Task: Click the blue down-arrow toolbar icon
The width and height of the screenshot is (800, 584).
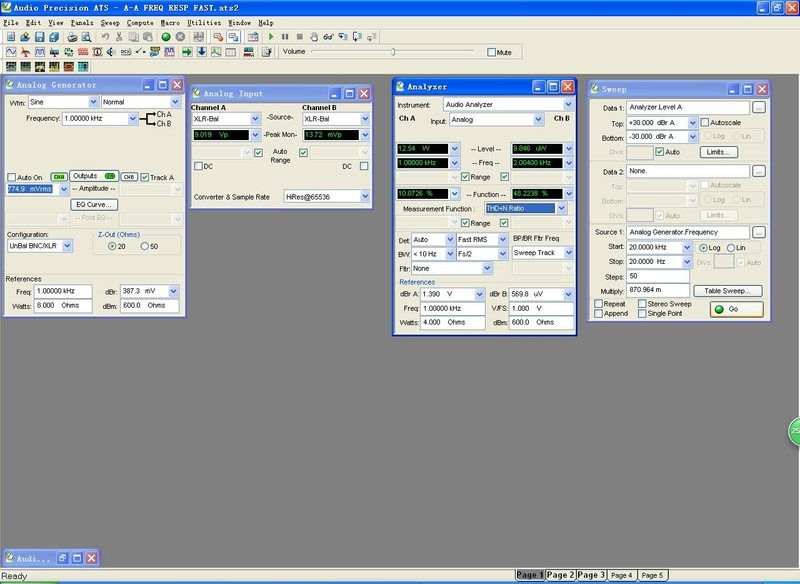Action: [202, 52]
